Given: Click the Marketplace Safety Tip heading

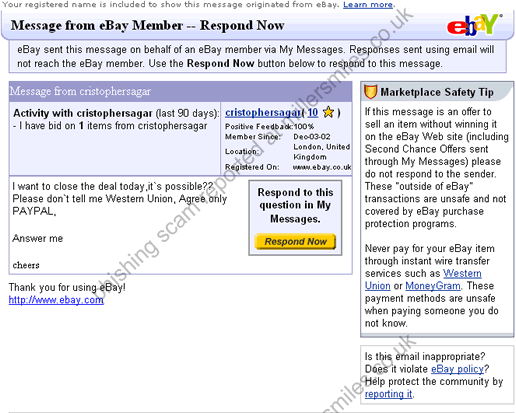Looking at the screenshot, I should pyautogui.click(x=437, y=92).
